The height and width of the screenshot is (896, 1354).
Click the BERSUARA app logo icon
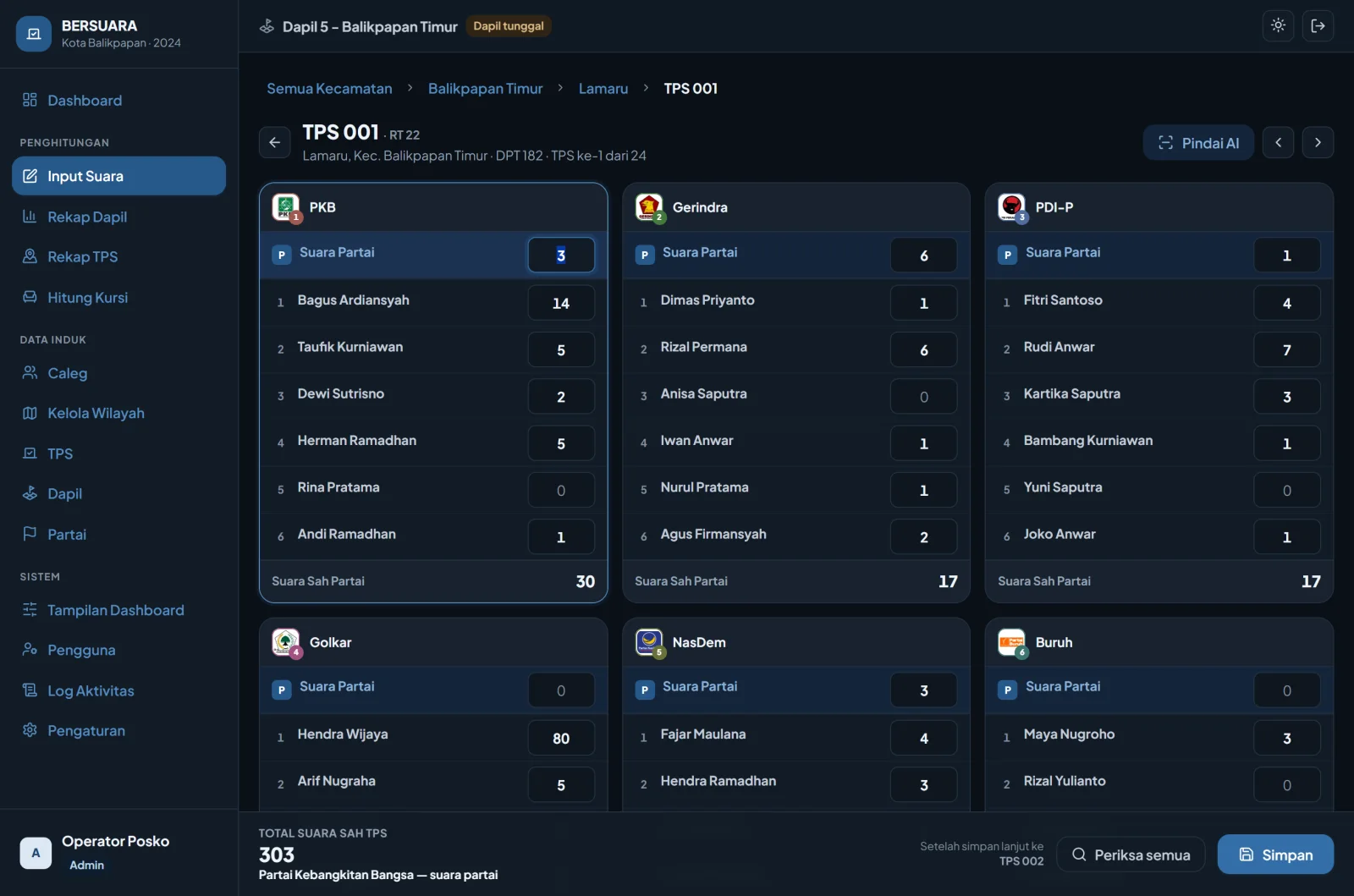pyautogui.click(x=34, y=34)
